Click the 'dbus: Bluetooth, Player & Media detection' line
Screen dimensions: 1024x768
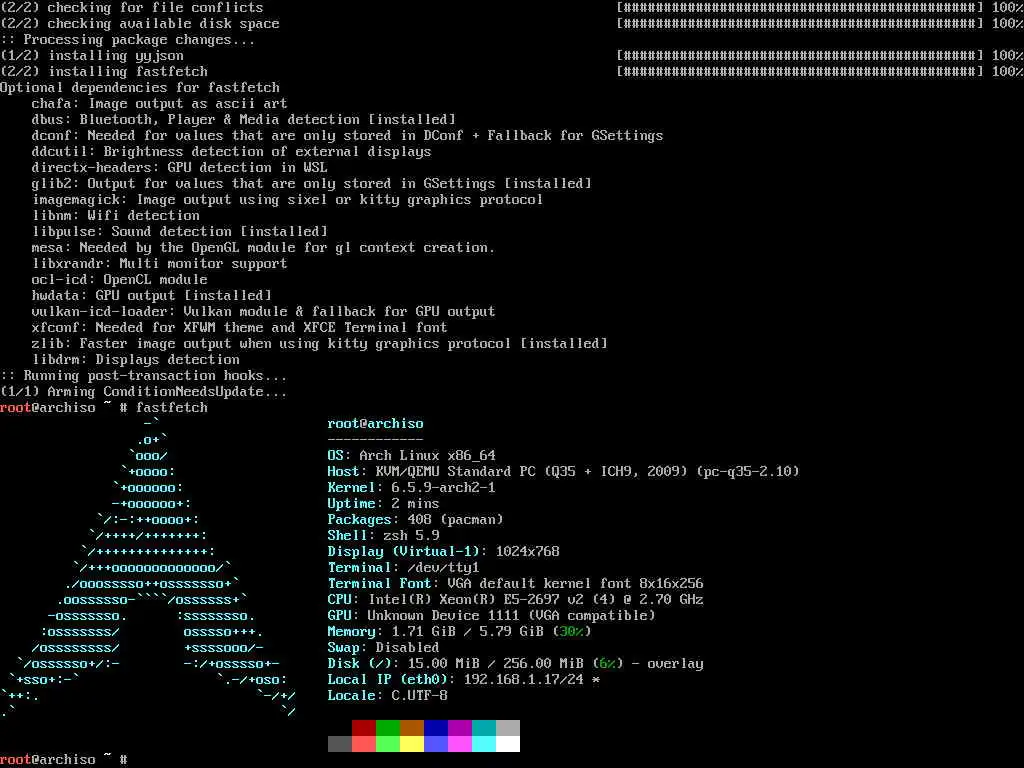click(244, 120)
